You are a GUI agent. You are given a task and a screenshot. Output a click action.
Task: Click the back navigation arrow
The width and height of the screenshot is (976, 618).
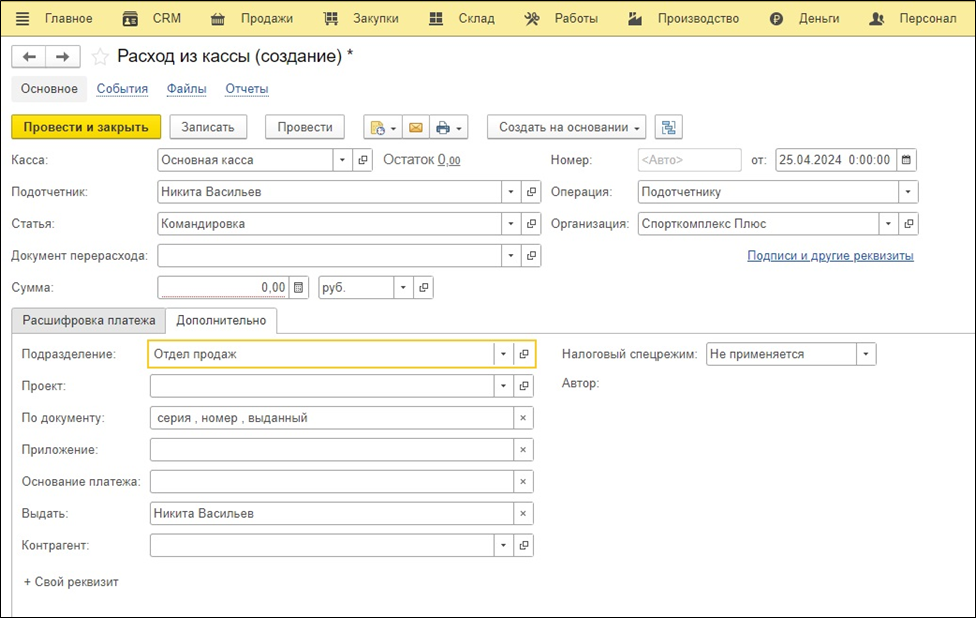tap(29, 57)
